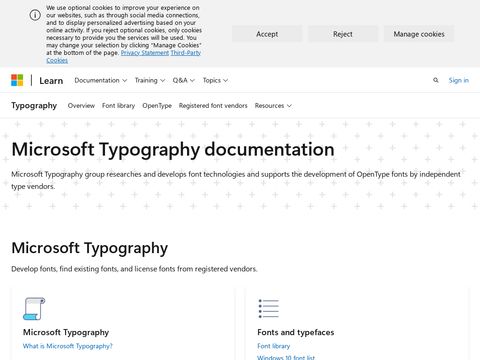Accept optional cookies

(x=267, y=34)
